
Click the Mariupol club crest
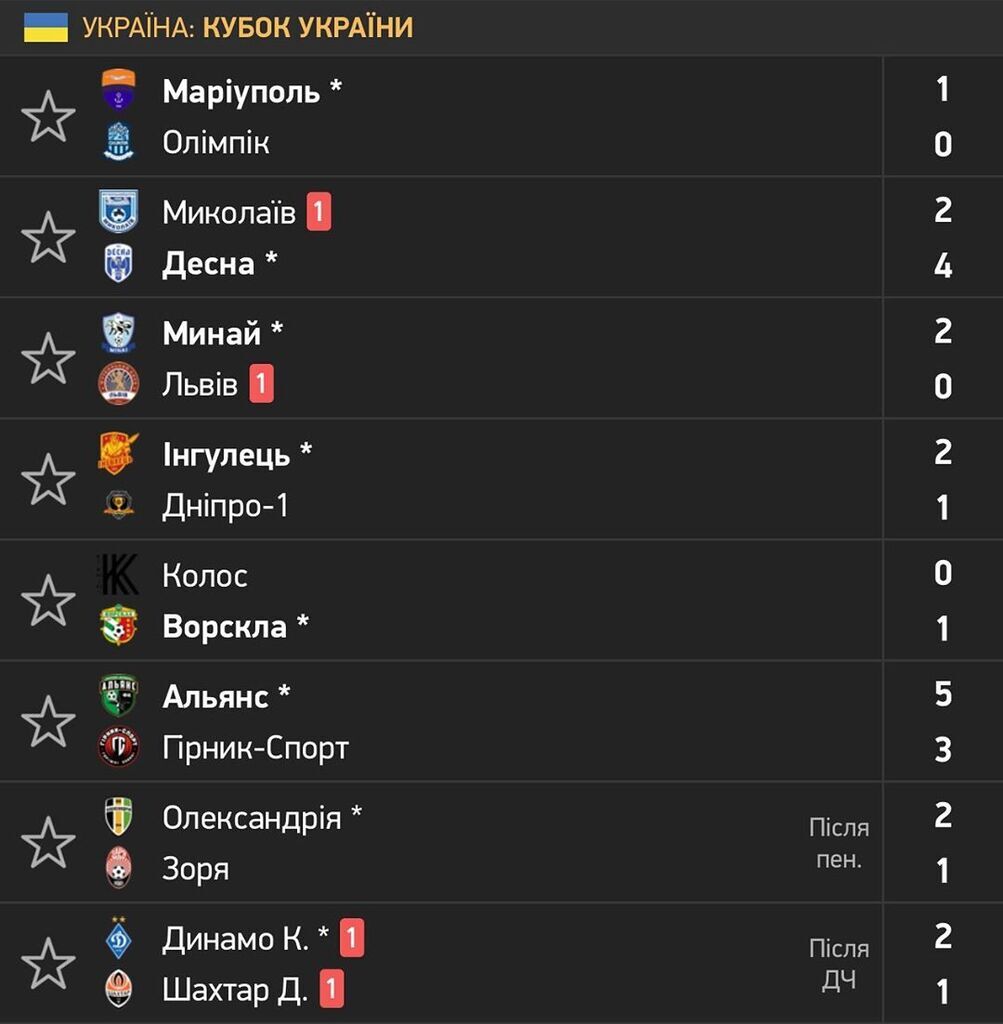119,89
